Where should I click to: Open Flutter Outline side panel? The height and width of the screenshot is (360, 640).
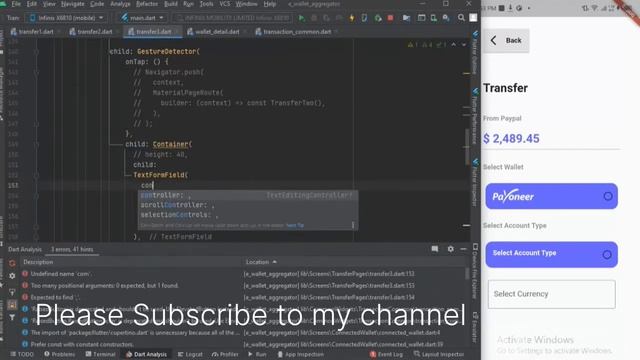tap(475, 52)
